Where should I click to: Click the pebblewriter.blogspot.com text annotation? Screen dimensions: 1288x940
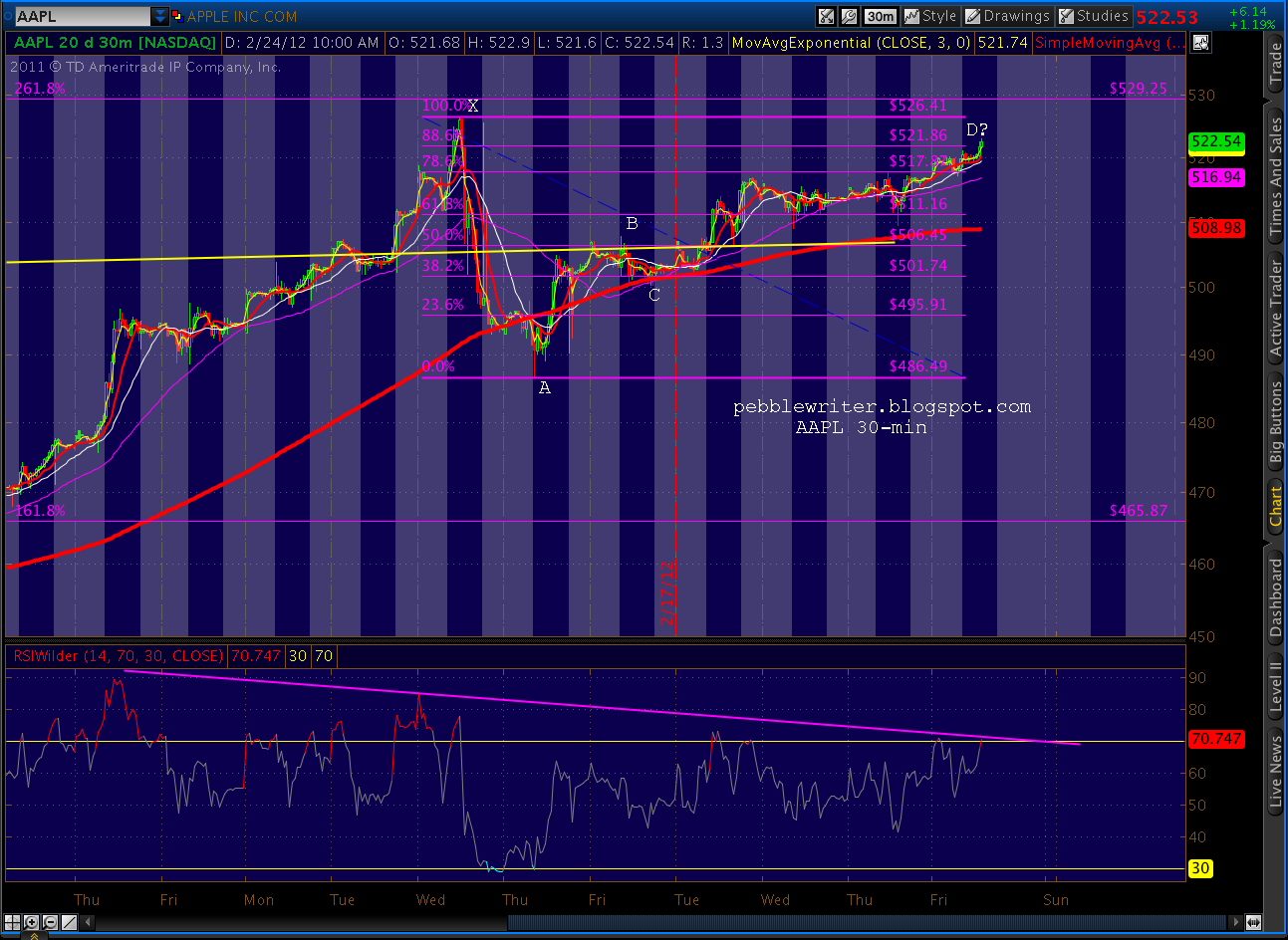pyautogui.click(x=882, y=406)
